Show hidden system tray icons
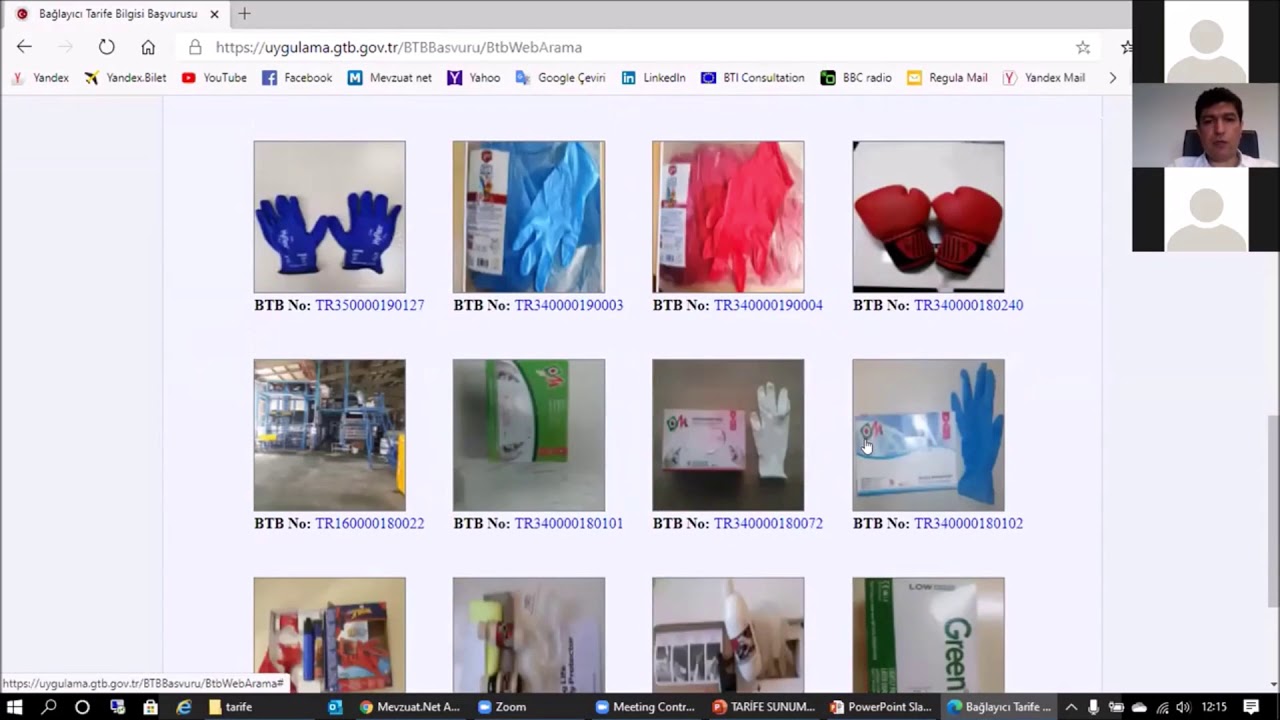Screen dimensions: 1280x720 pyautogui.click(x=1070, y=707)
